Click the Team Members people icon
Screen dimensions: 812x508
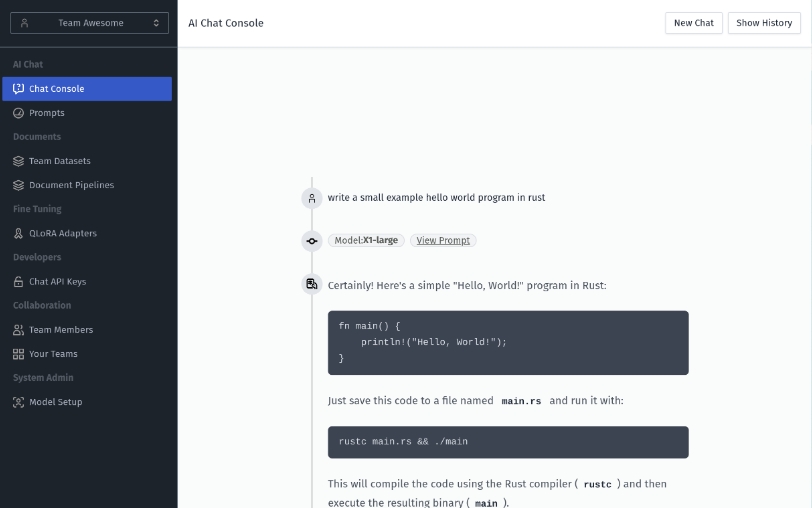18,330
